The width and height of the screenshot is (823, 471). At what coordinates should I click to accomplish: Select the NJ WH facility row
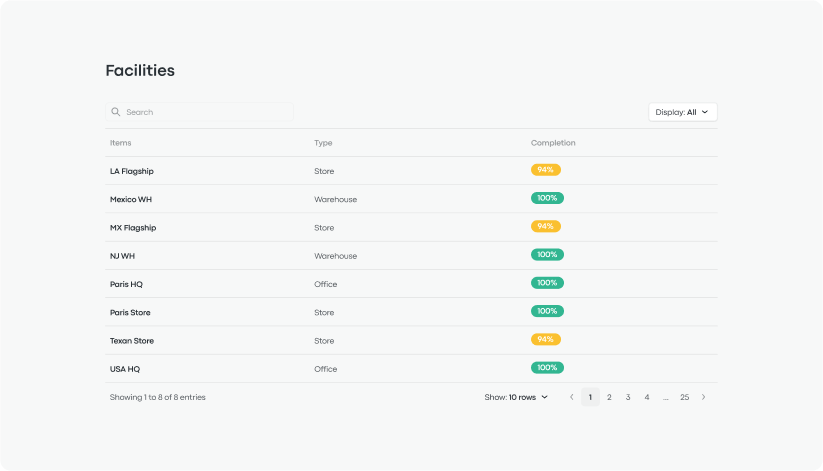[122, 256]
